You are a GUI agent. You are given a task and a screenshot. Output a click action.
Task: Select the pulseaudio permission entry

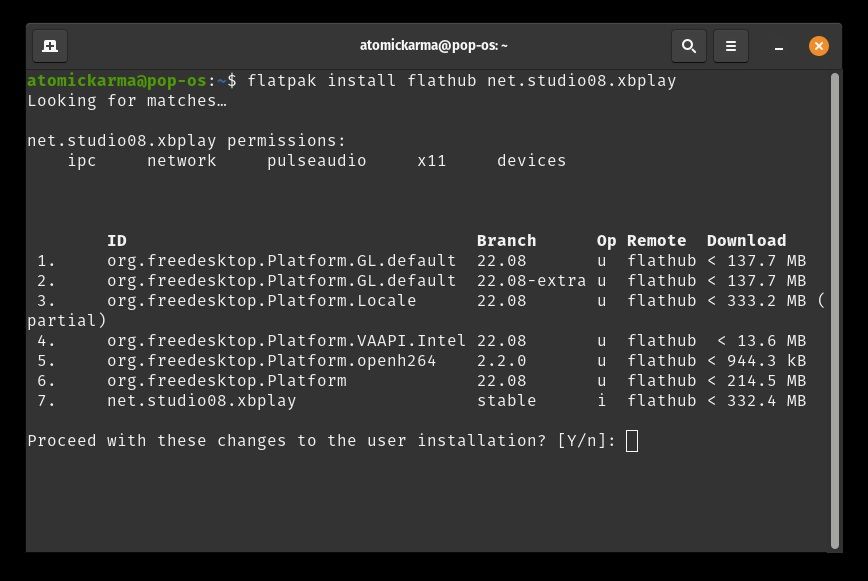[x=317, y=160]
